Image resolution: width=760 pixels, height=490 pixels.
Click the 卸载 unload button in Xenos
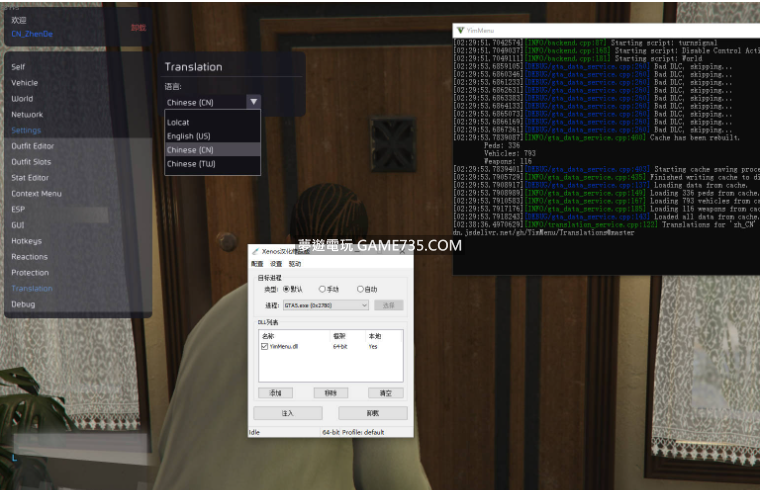point(373,413)
